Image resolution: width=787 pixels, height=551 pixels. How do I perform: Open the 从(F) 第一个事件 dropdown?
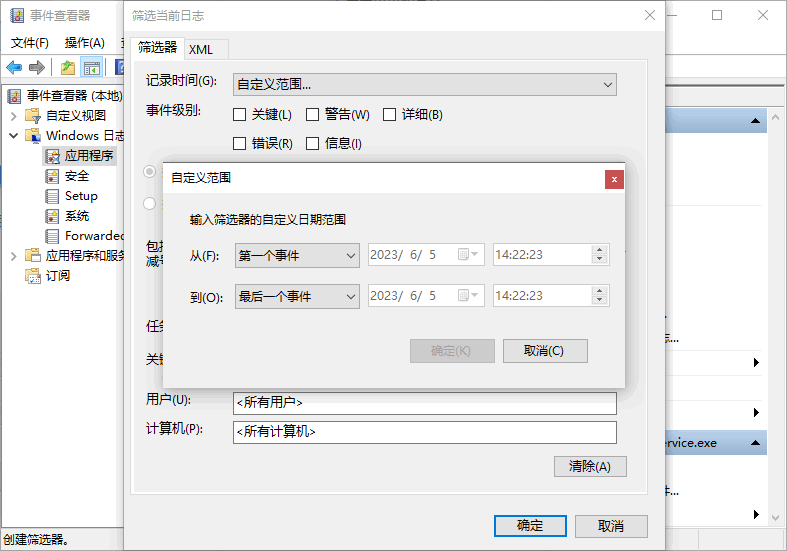[x=297, y=255]
